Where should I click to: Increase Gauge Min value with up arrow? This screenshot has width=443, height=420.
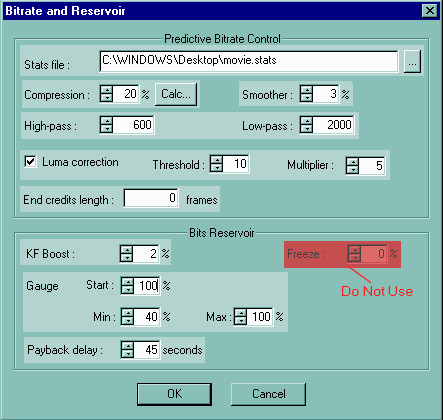pos(127,312)
